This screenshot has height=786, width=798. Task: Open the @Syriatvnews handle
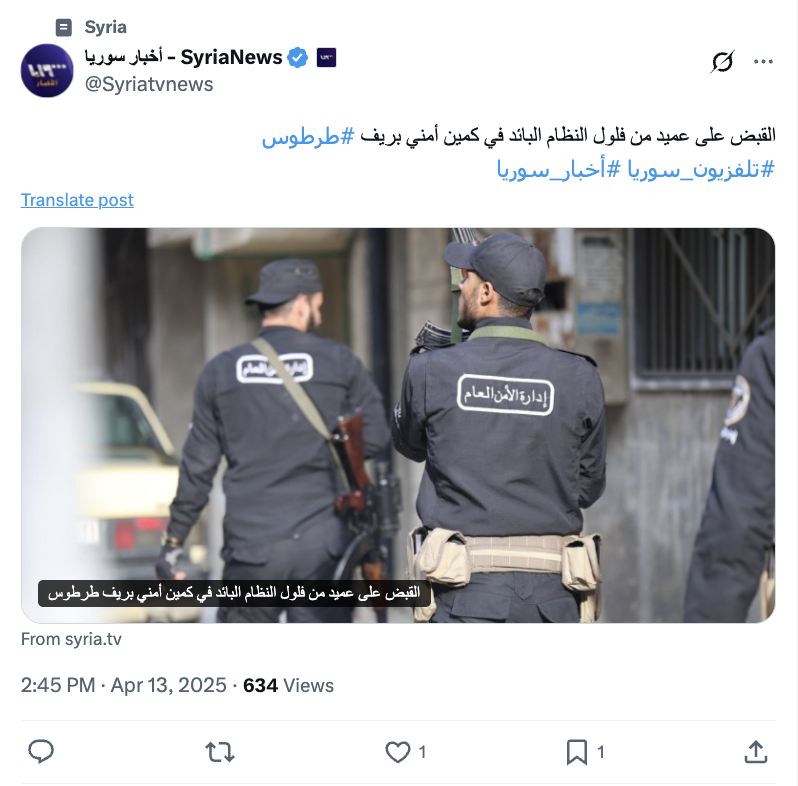tap(149, 84)
